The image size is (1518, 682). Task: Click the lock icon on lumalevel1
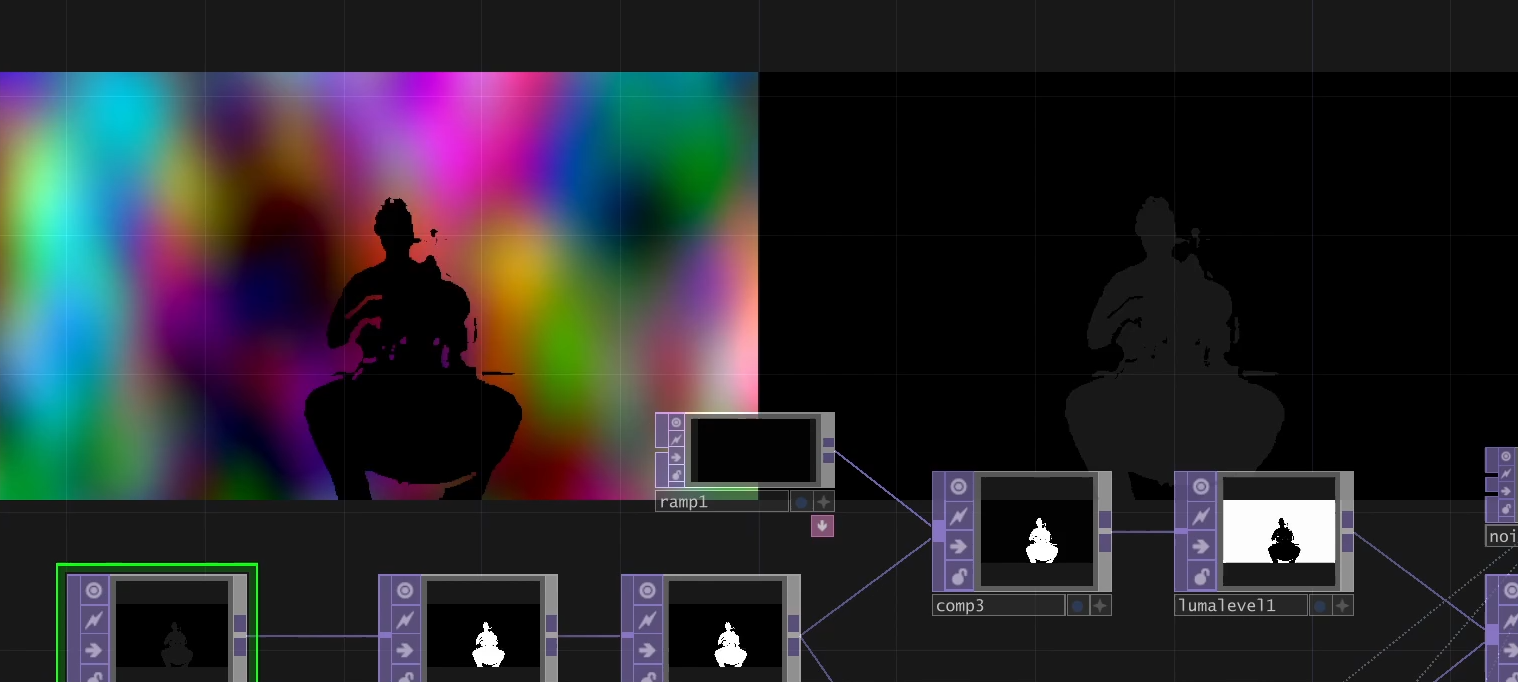(x=1201, y=577)
